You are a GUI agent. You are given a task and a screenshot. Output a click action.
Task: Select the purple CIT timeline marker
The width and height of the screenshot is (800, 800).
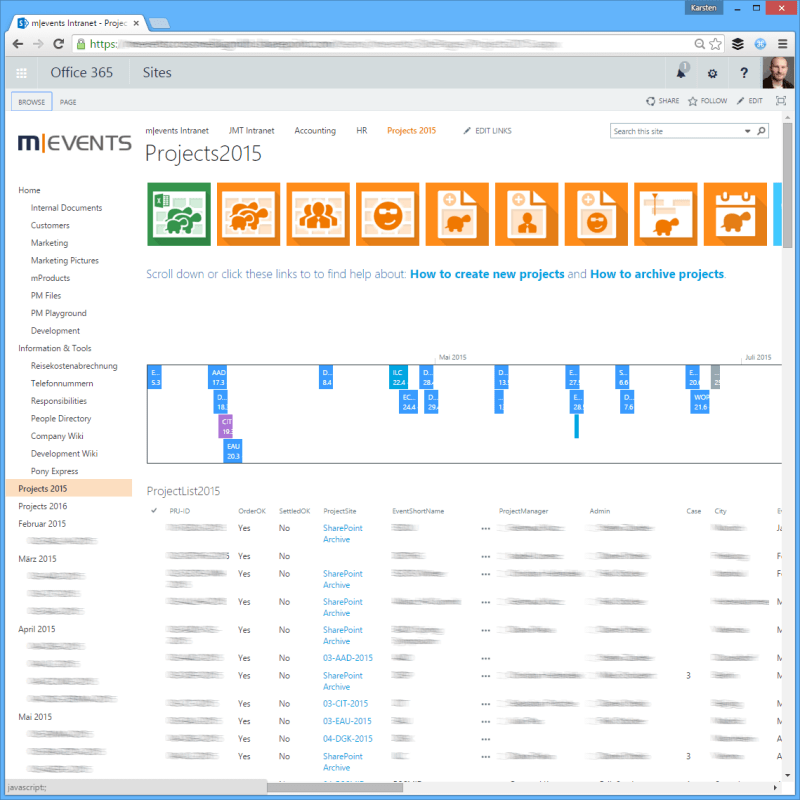tap(226, 427)
